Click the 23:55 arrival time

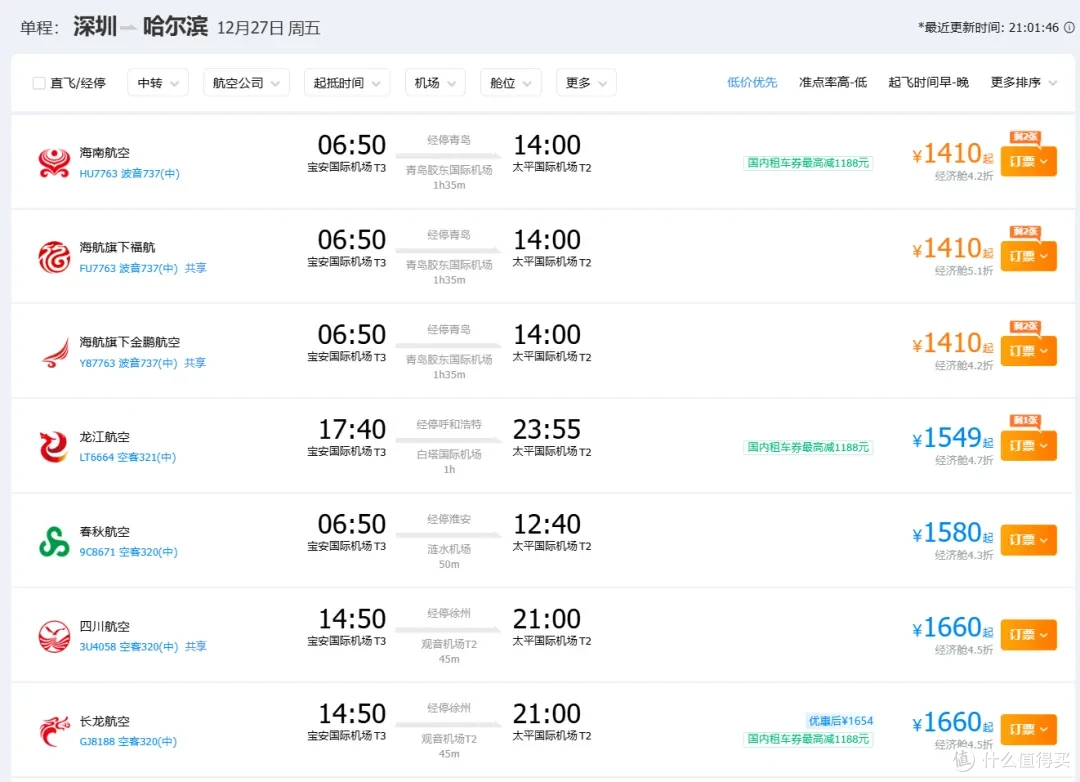point(547,430)
